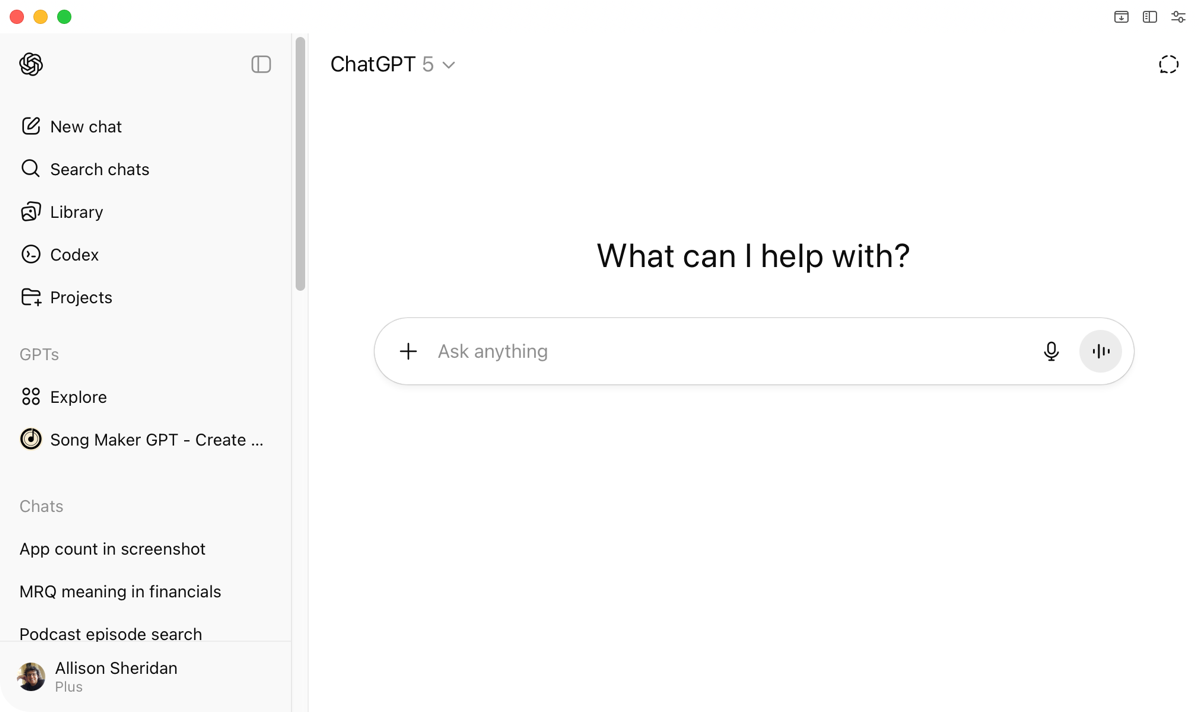Open the MRQ meaning in financials chat

119,591
